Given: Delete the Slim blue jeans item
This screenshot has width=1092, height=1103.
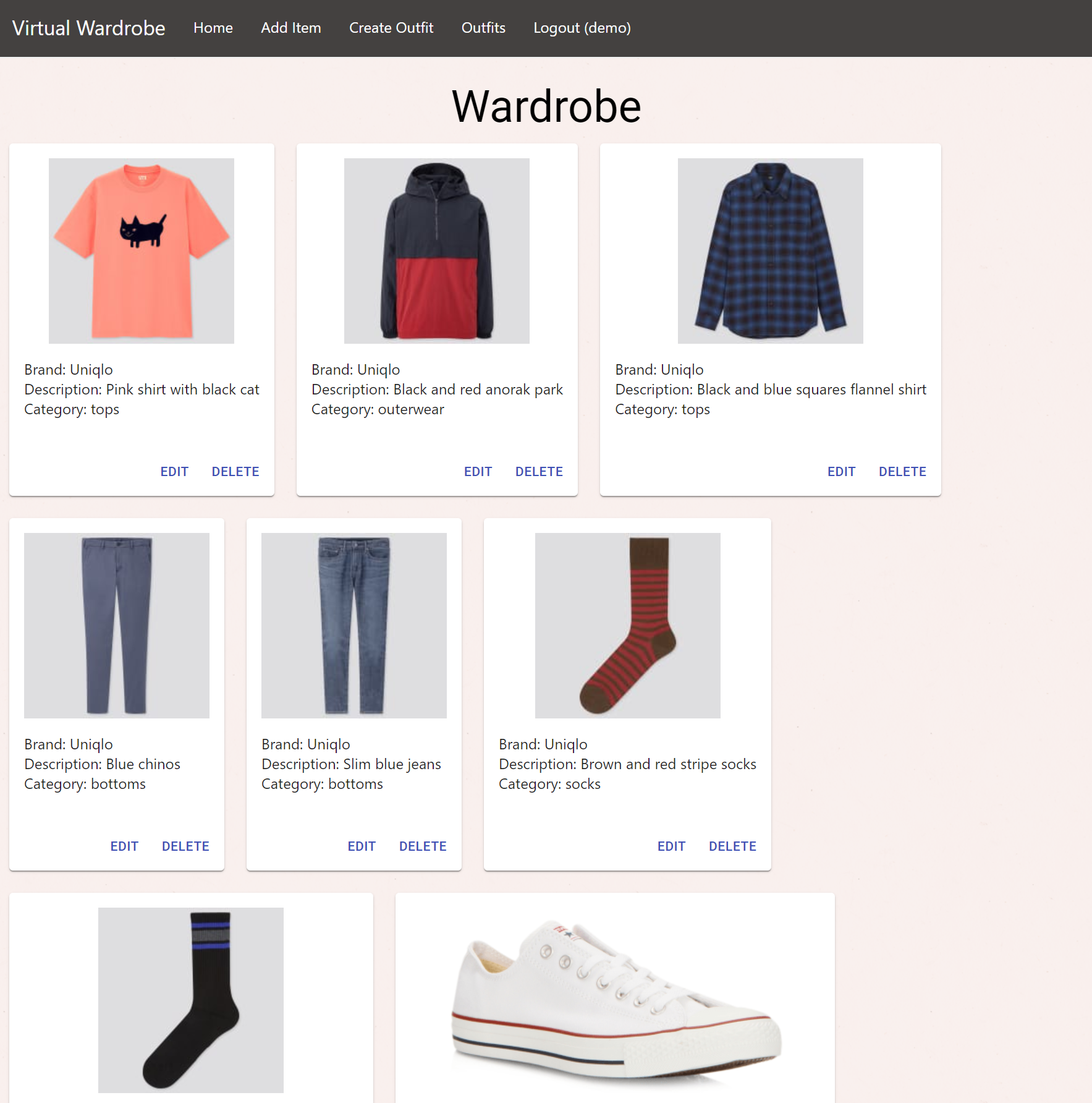Looking at the screenshot, I should click(423, 846).
